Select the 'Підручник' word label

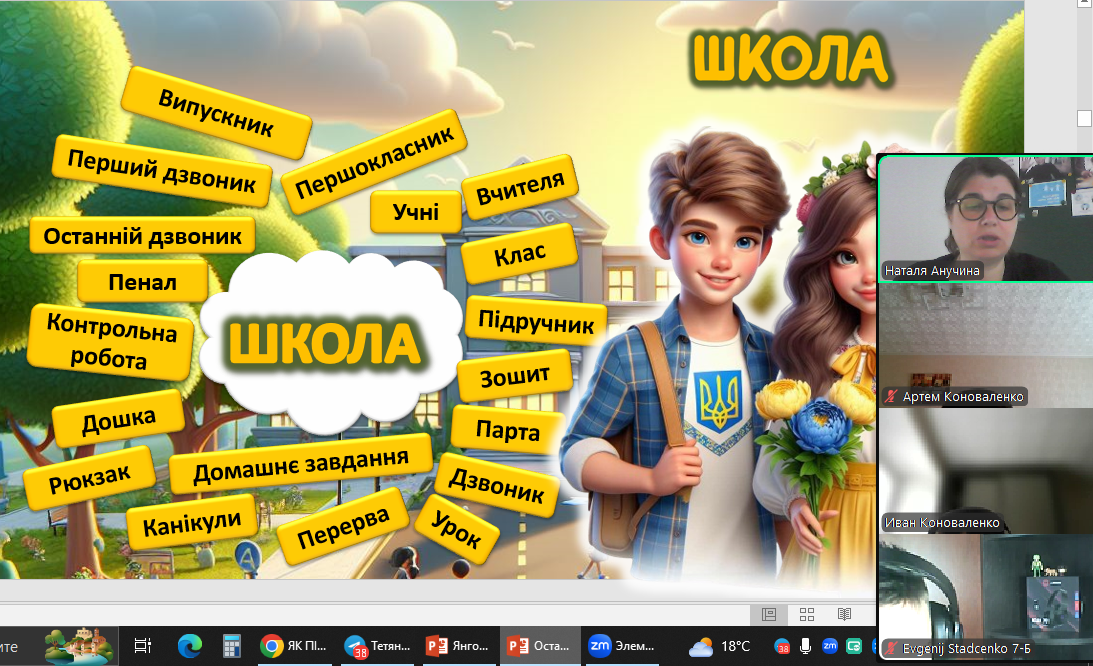536,321
